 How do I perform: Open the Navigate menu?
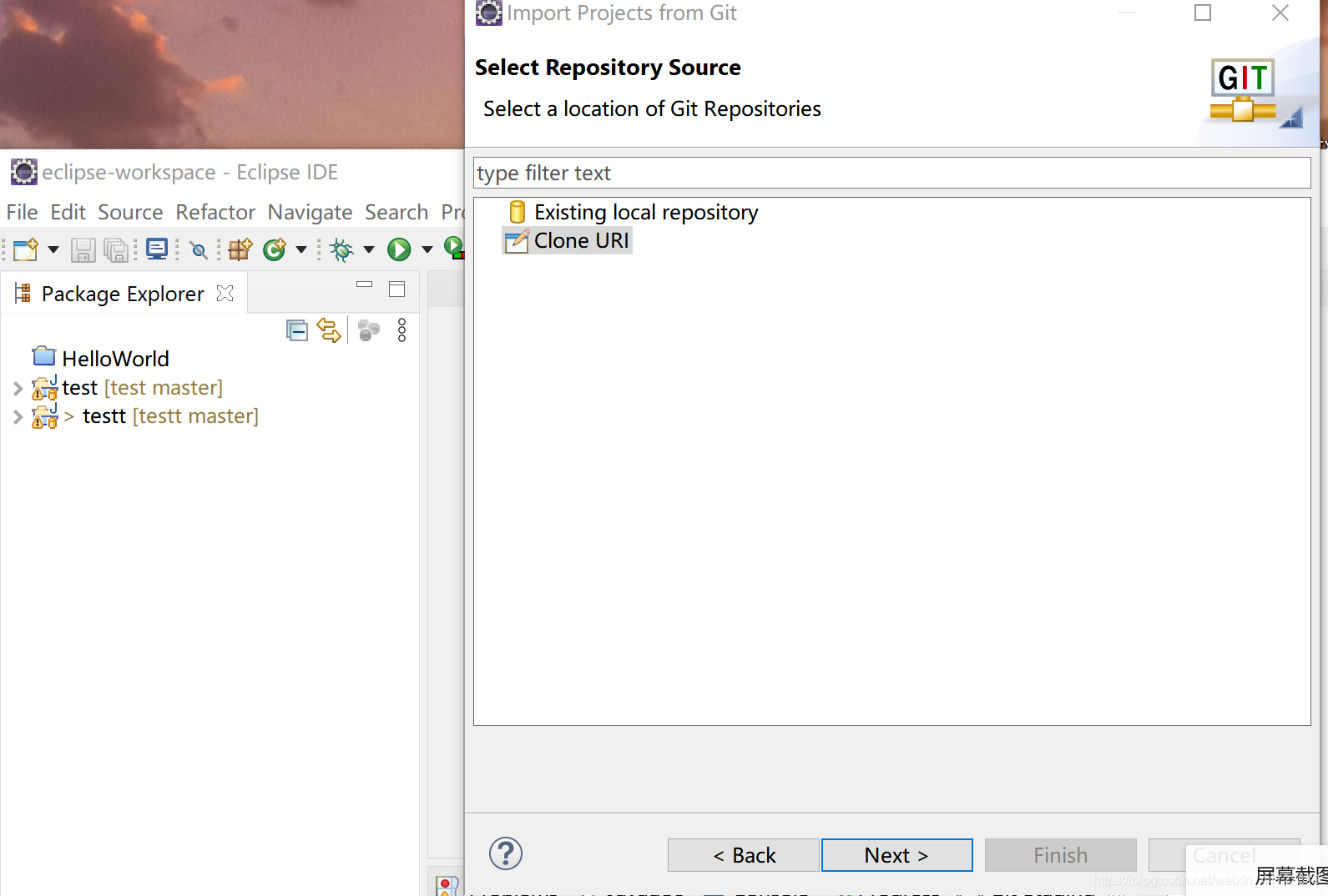(x=310, y=212)
